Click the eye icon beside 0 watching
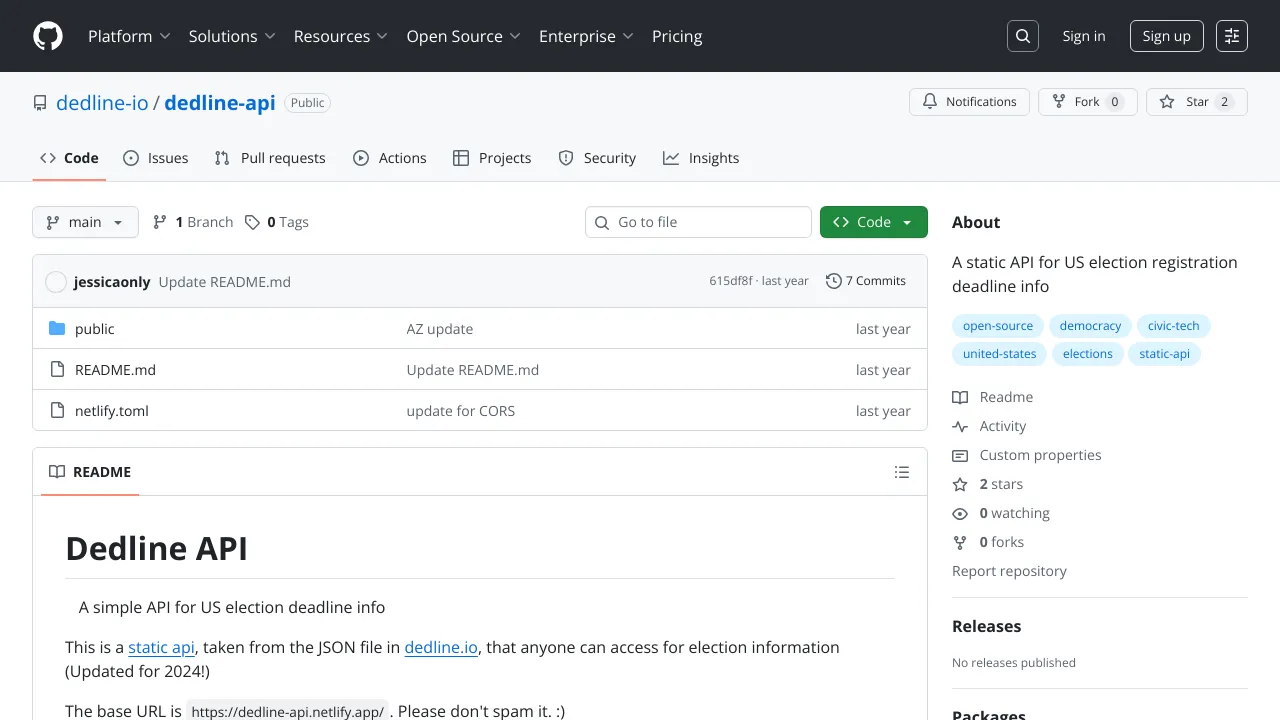1280x720 pixels. pos(960,513)
